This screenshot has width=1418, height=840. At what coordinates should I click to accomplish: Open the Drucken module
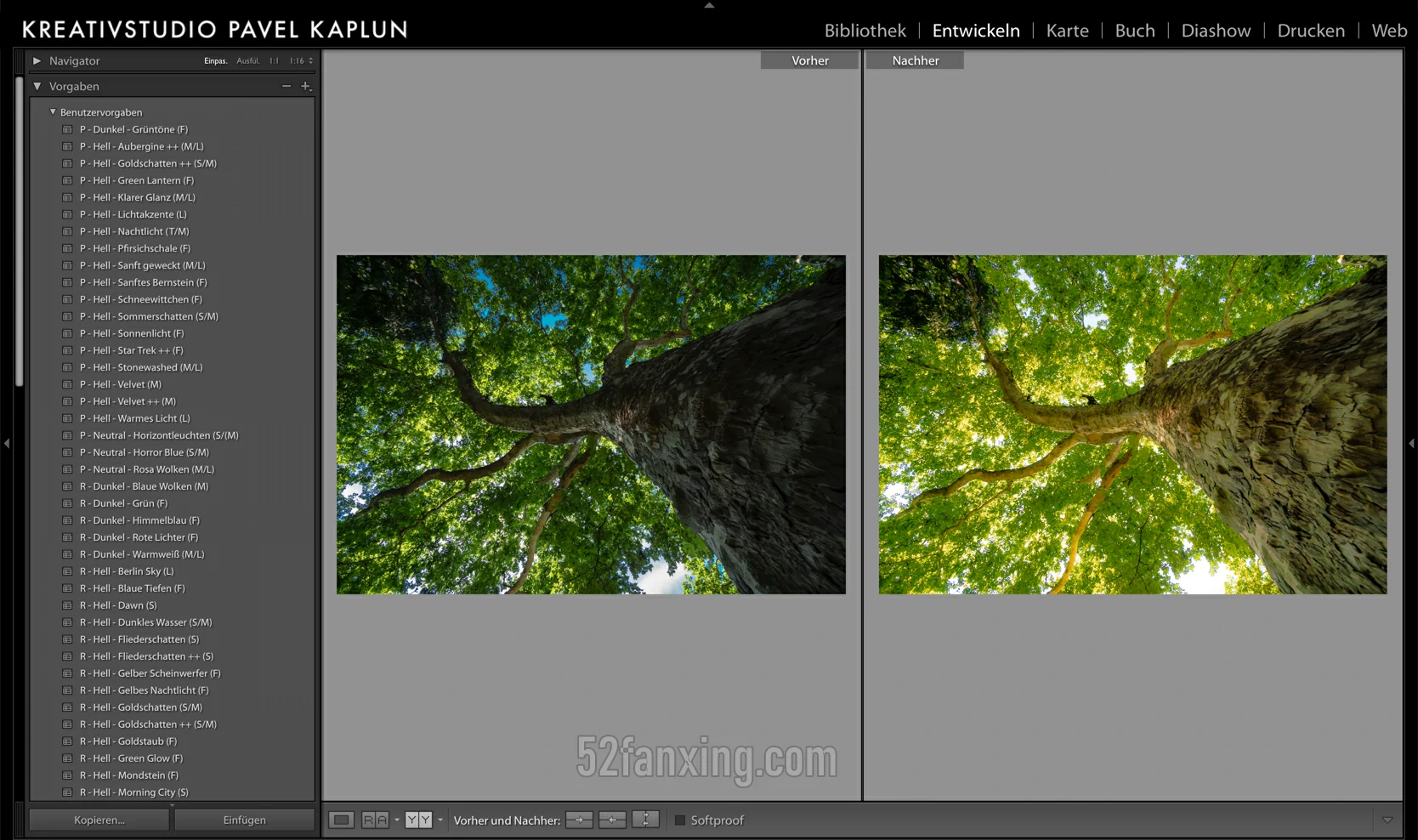coord(1311,31)
